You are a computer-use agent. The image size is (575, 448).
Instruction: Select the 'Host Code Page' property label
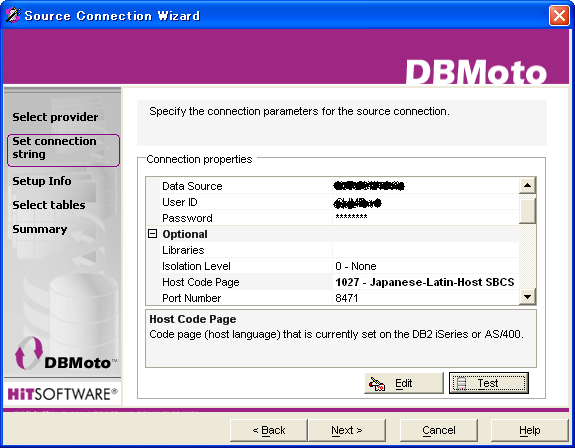pos(201,282)
